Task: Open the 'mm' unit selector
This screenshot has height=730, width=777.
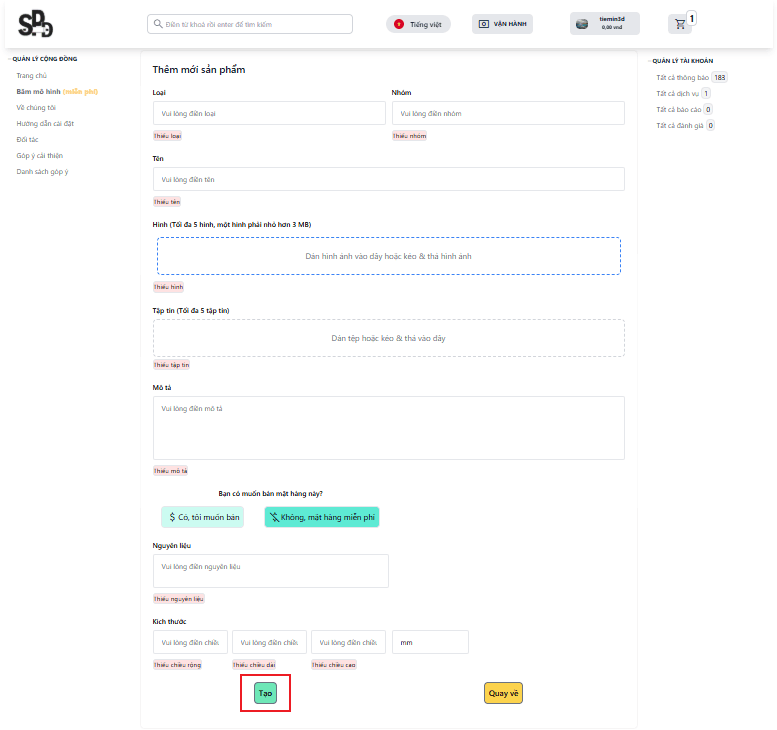Action: (430, 642)
